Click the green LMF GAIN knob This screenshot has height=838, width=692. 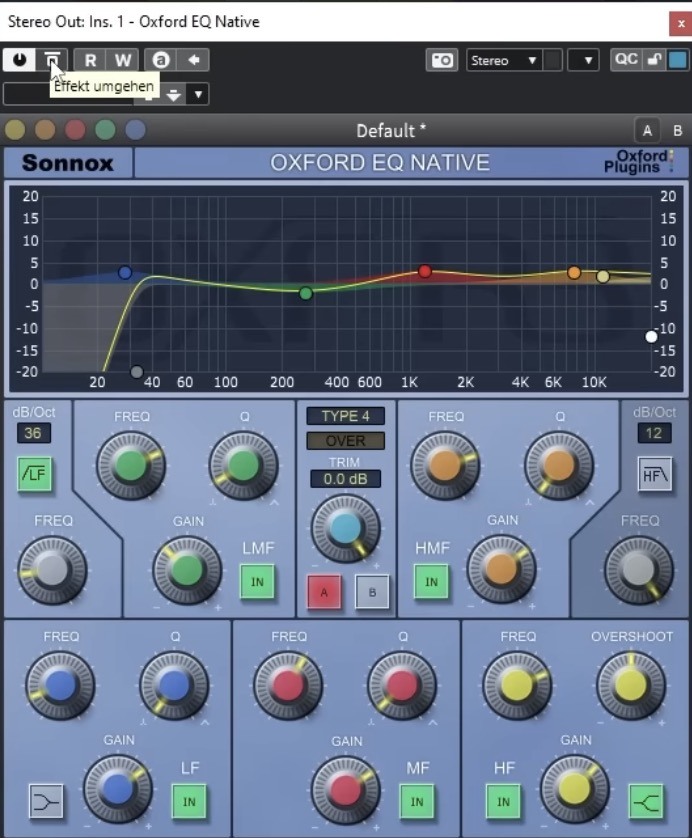pos(187,570)
